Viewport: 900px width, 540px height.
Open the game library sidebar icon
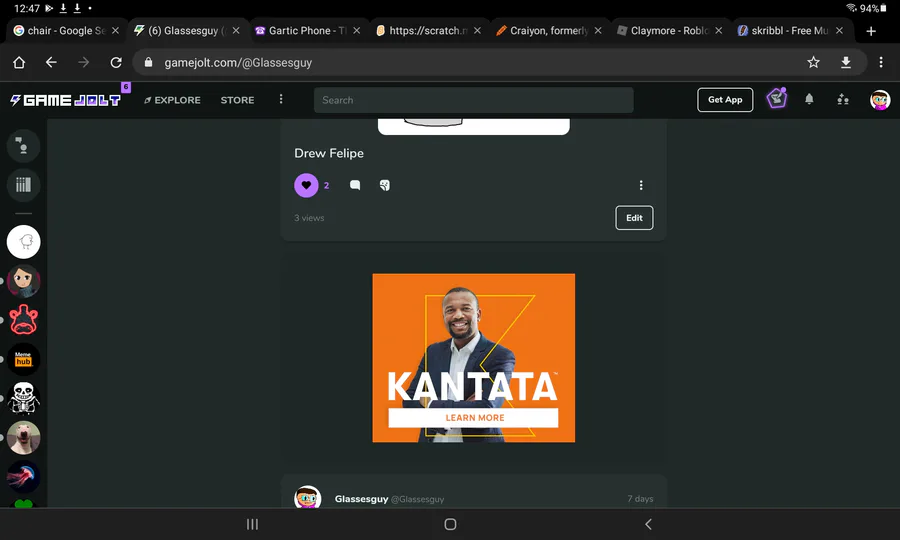(x=24, y=185)
